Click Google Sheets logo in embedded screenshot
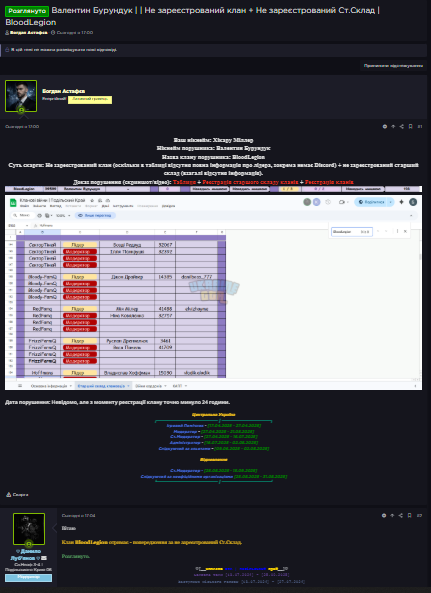The height and width of the screenshot is (593, 431). point(13,202)
